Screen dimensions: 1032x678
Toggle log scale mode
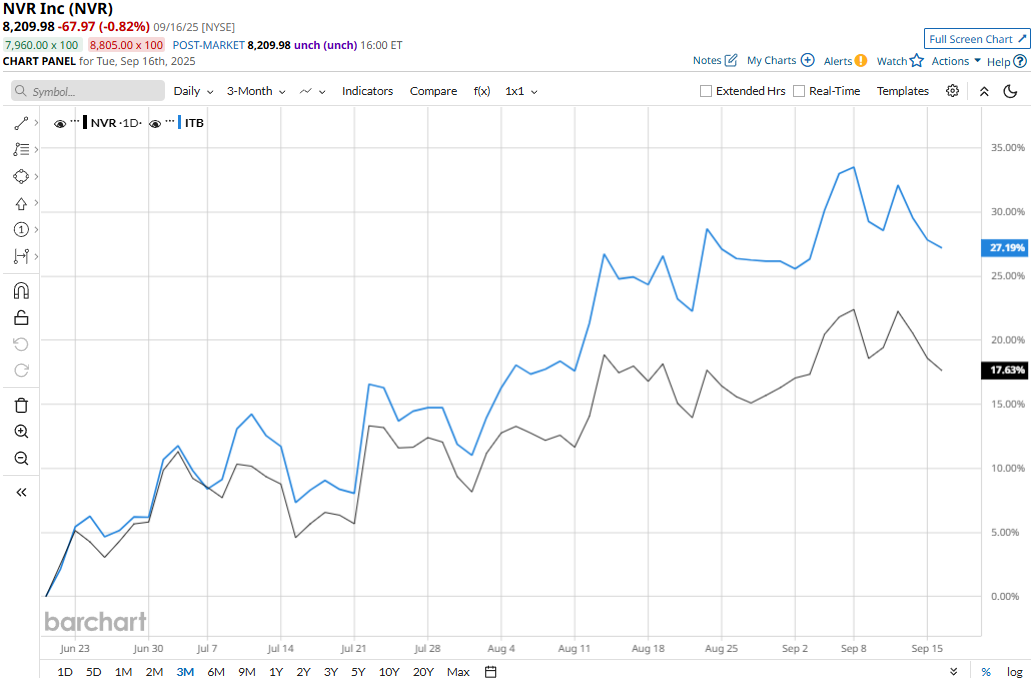click(1014, 671)
